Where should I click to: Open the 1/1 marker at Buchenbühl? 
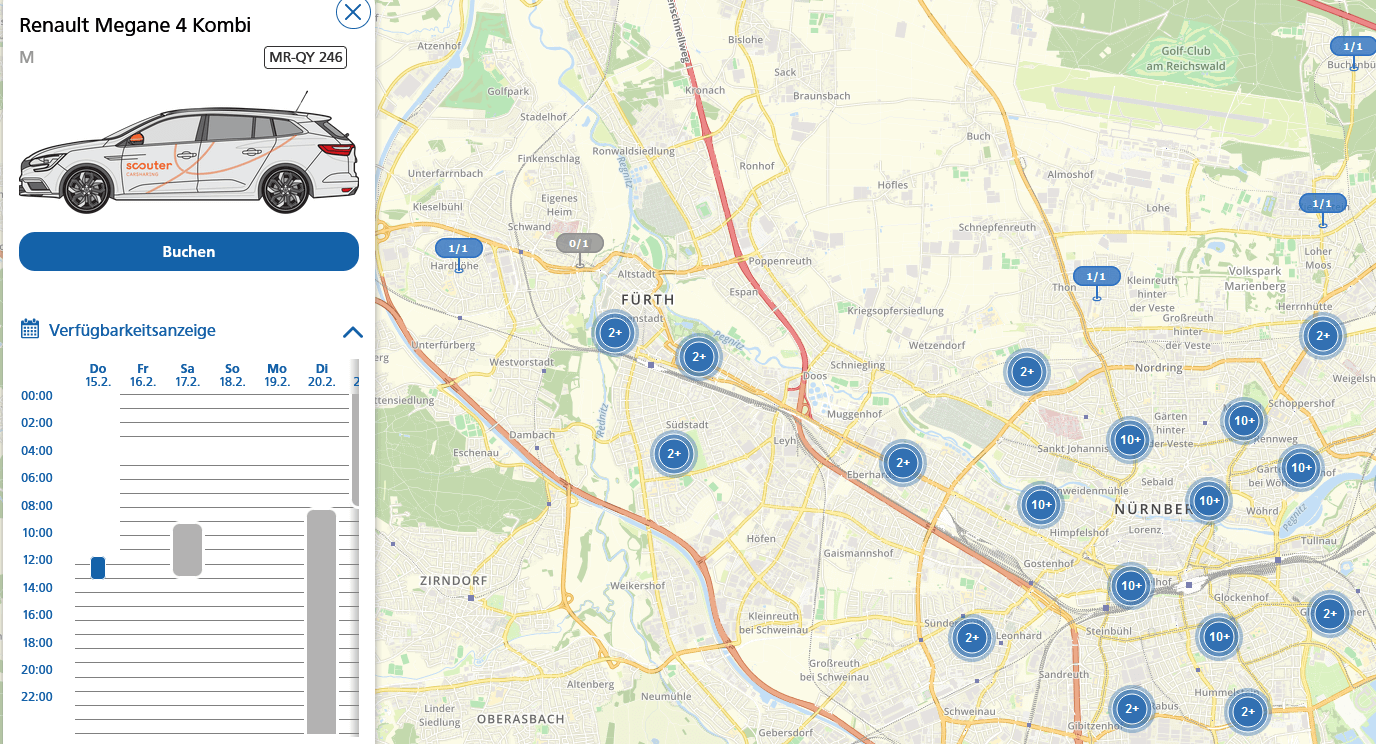click(x=1353, y=47)
